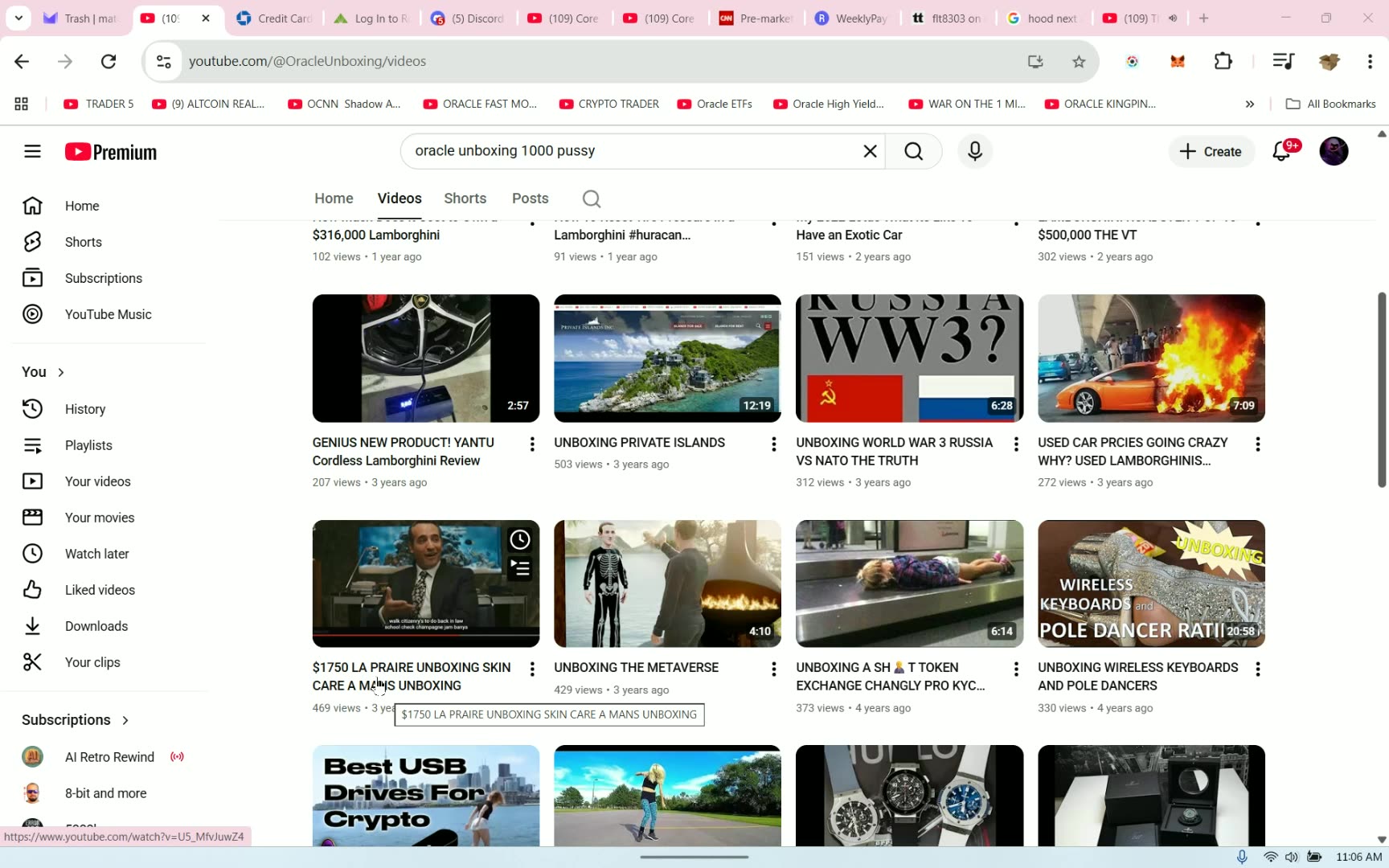Open the tab search dropdown arrow
The width and height of the screenshot is (1389, 868).
[x=18, y=18]
